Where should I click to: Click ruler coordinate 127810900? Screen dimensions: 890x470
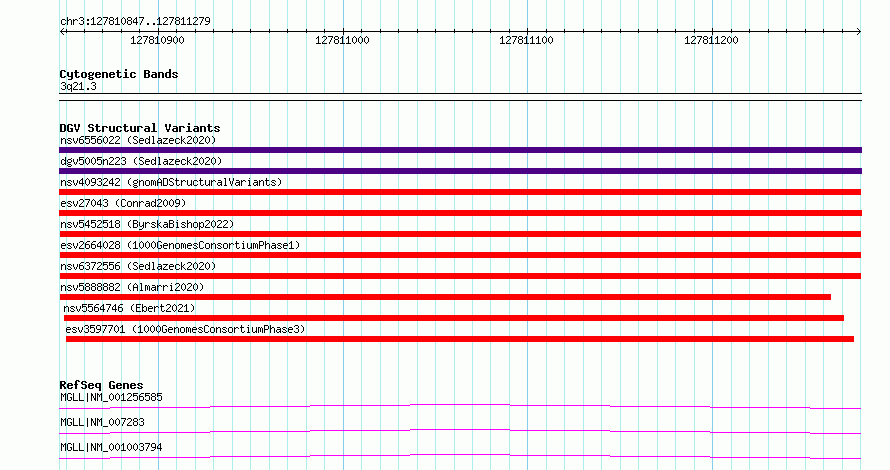pyautogui.click(x=157, y=40)
